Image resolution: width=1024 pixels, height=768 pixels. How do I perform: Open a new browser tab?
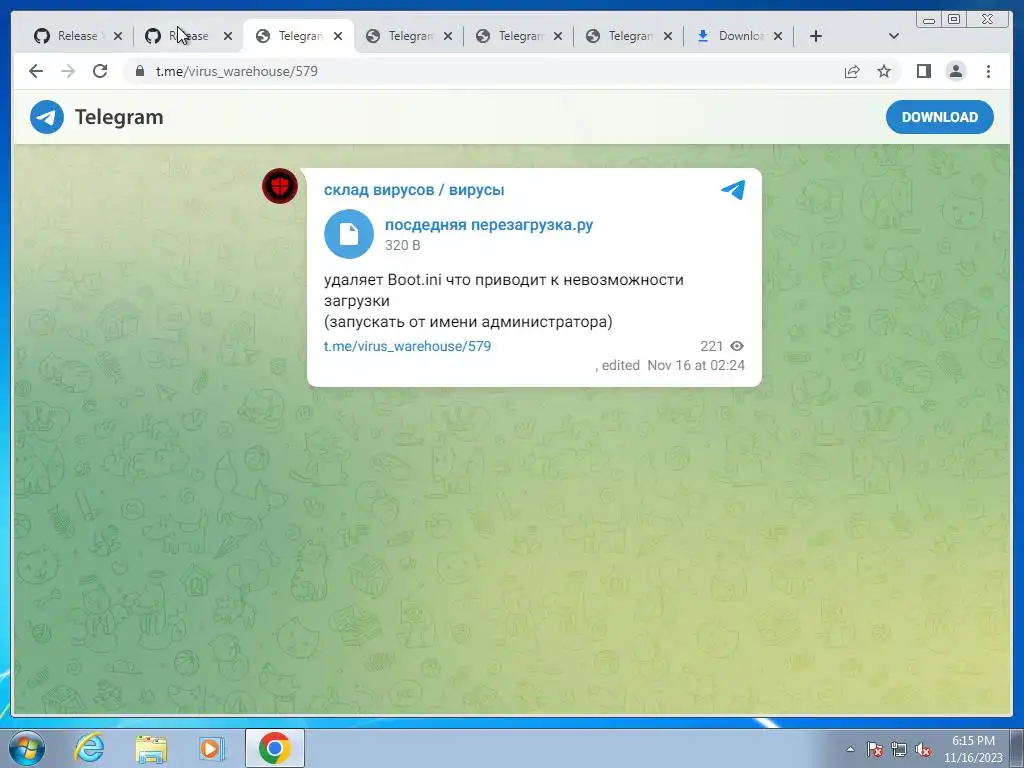tap(816, 36)
